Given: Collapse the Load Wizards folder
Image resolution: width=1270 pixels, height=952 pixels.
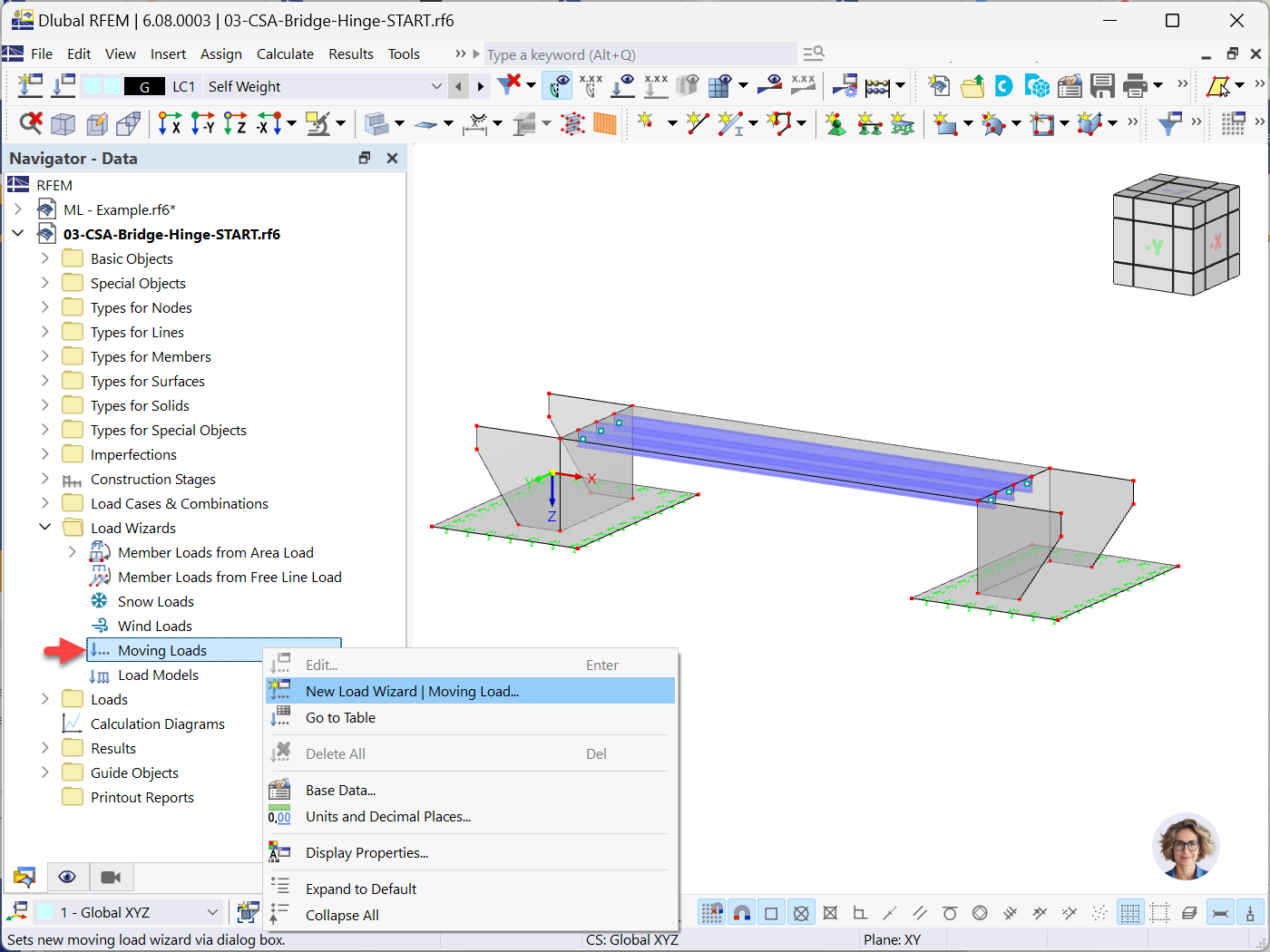Looking at the screenshot, I should click(x=44, y=528).
